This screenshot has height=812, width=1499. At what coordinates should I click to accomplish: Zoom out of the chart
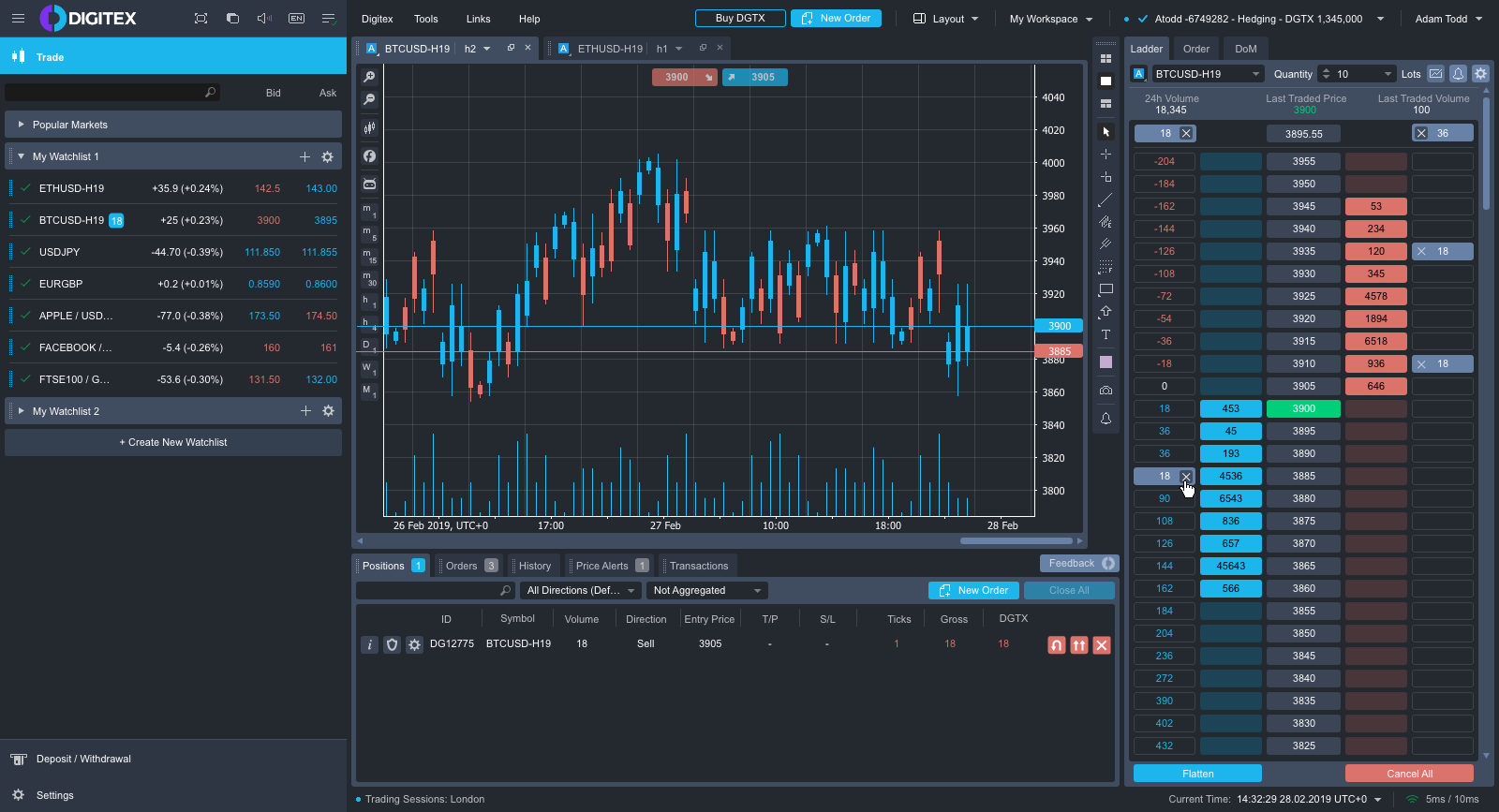pyautogui.click(x=369, y=99)
